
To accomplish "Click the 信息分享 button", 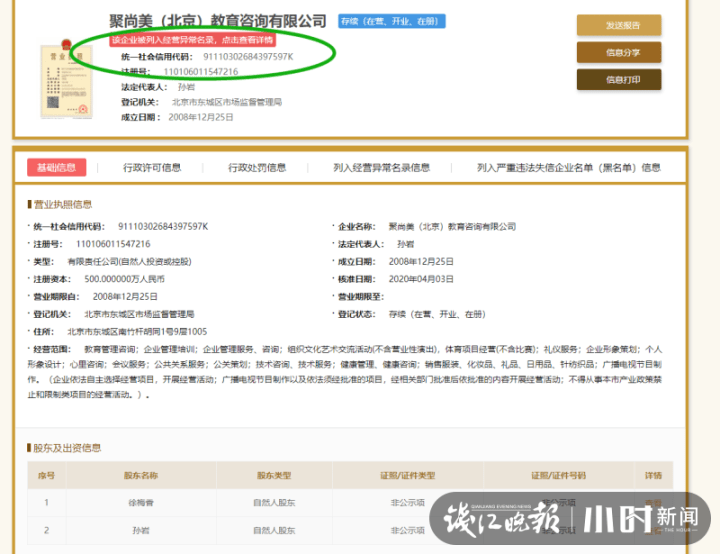I will coord(619,52).
